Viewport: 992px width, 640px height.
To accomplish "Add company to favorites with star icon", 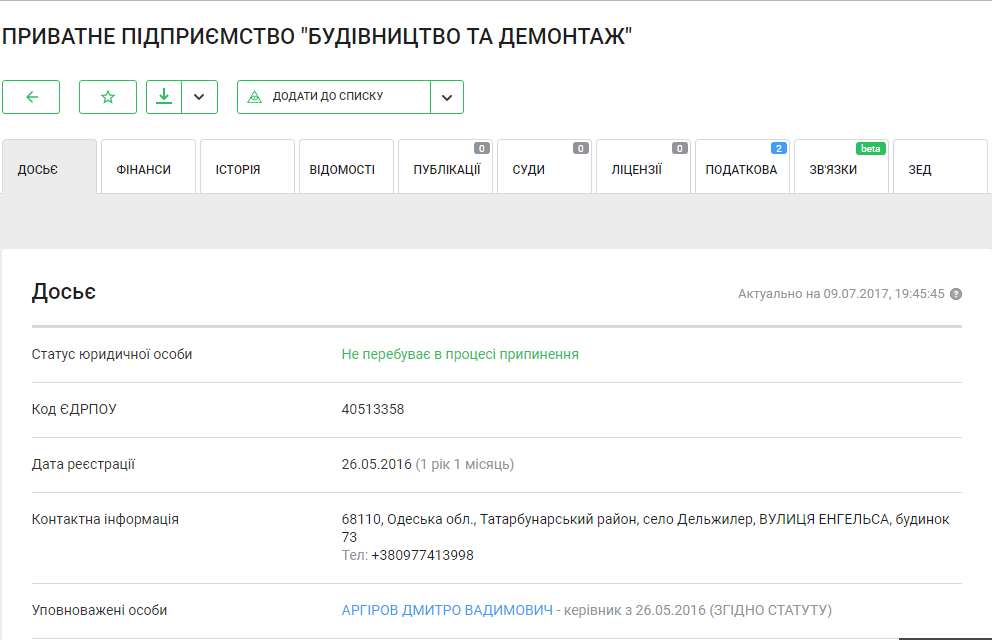I will (108, 97).
